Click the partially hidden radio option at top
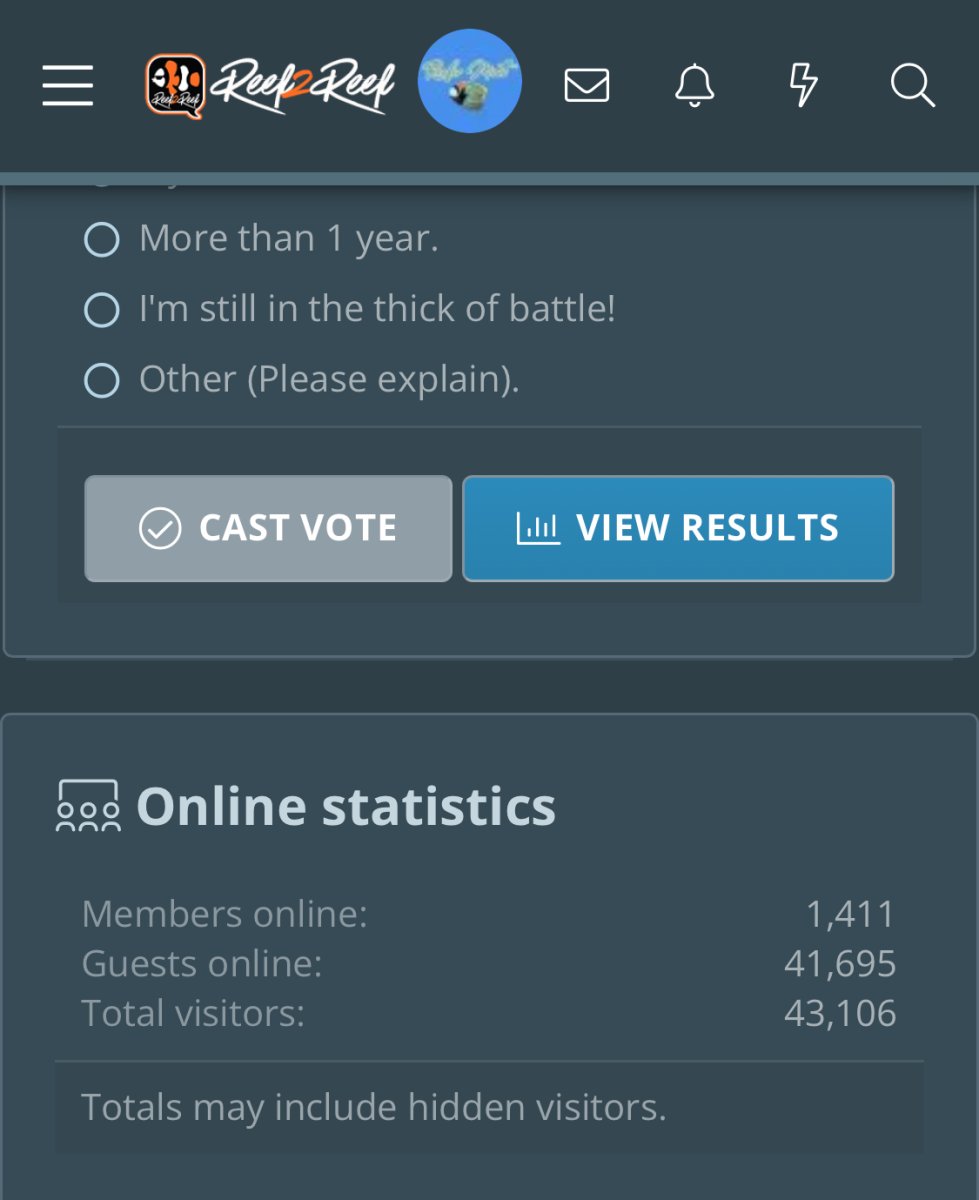Image resolution: width=979 pixels, height=1200 pixels. click(101, 182)
